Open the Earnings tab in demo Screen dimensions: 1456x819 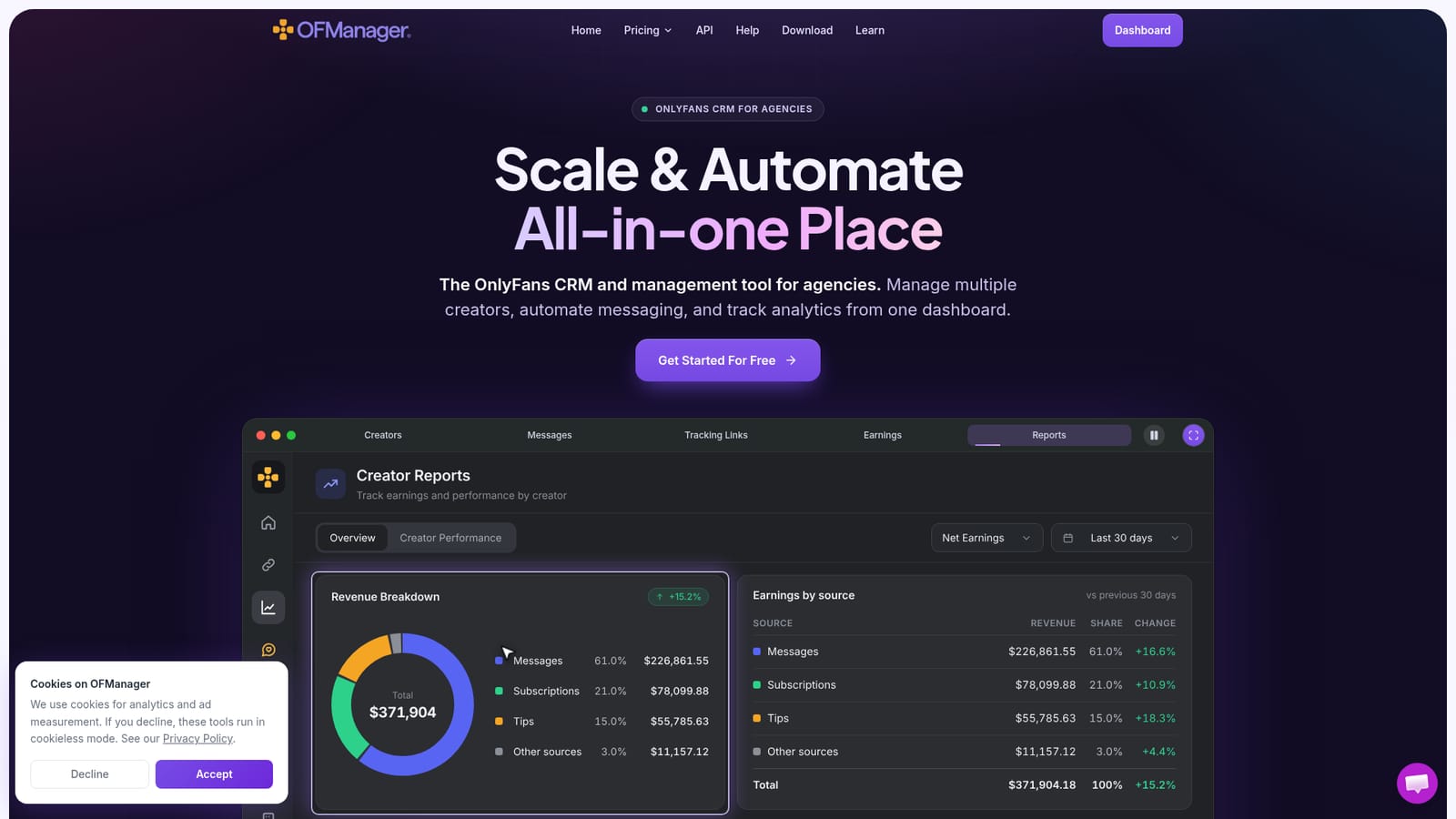pos(883,435)
